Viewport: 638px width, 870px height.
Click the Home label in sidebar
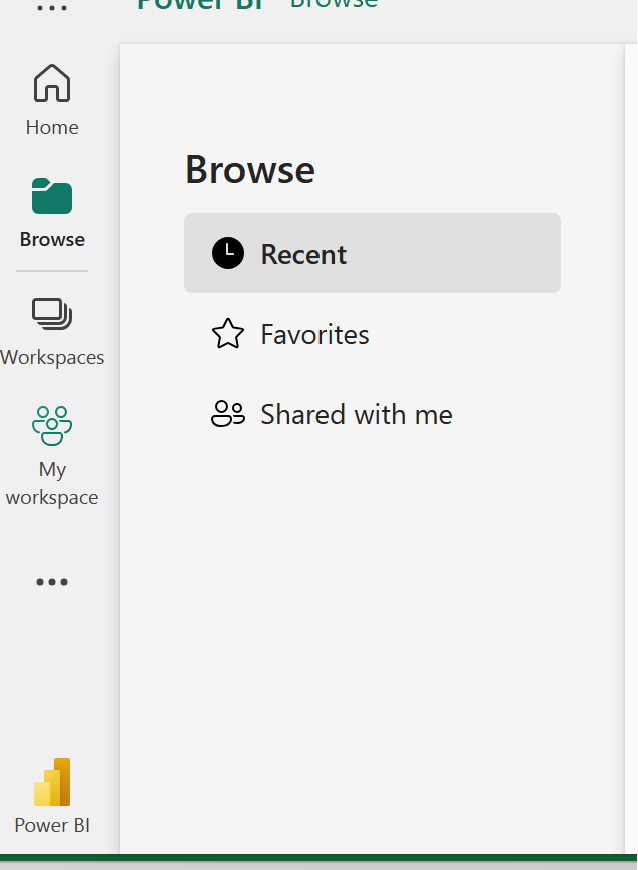[52, 128]
